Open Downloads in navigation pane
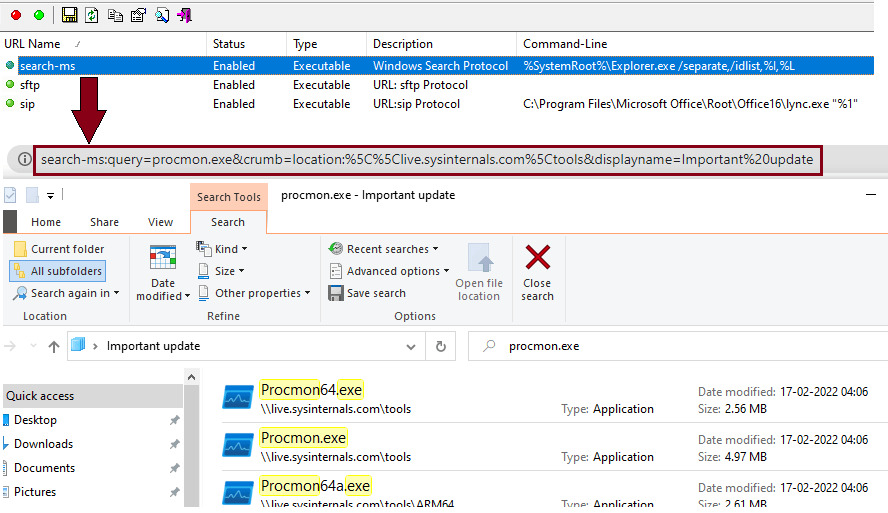 tap(43, 444)
